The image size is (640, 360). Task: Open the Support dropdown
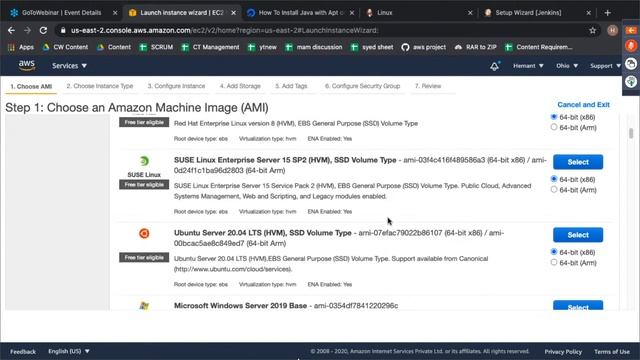tap(605, 66)
